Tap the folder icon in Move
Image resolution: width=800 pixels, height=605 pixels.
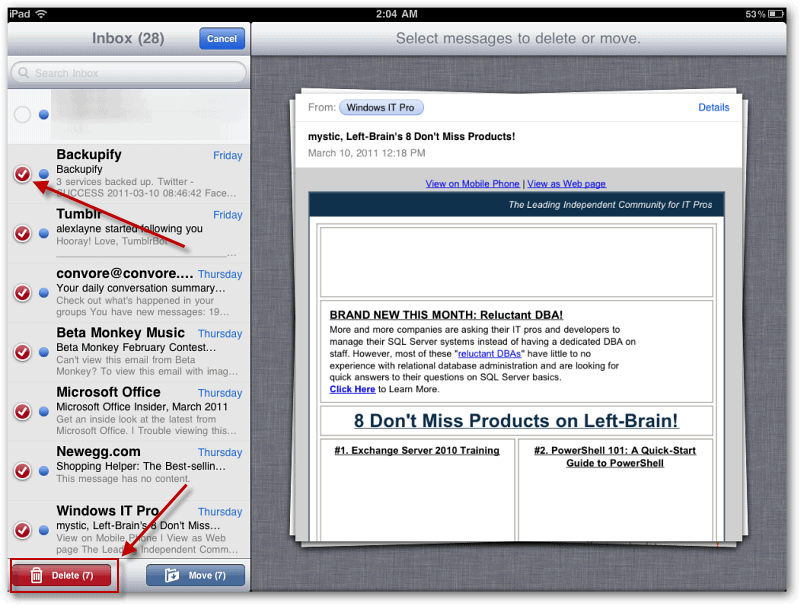coord(172,575)
